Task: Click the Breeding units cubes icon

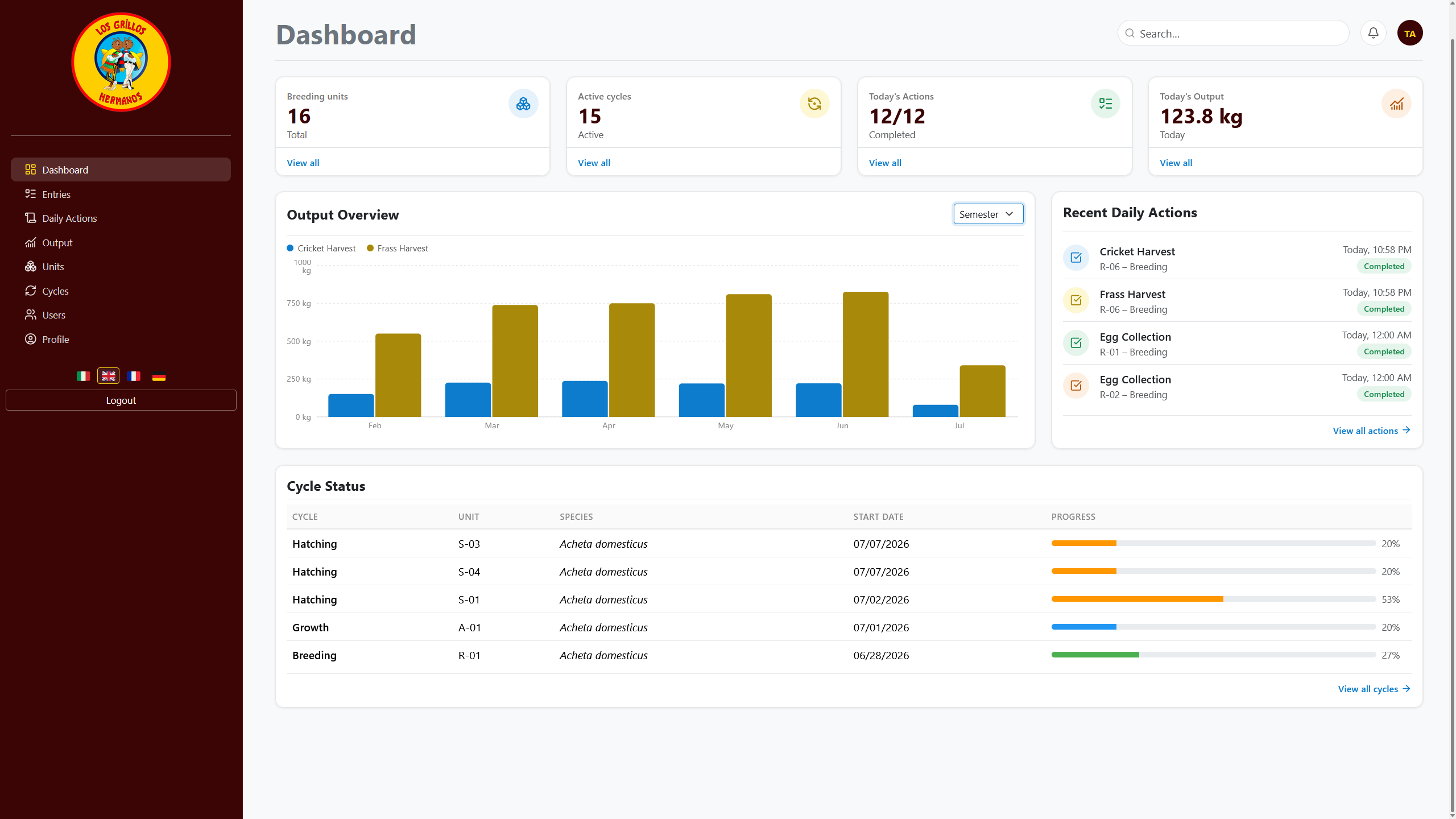Action: click(523, 104)
